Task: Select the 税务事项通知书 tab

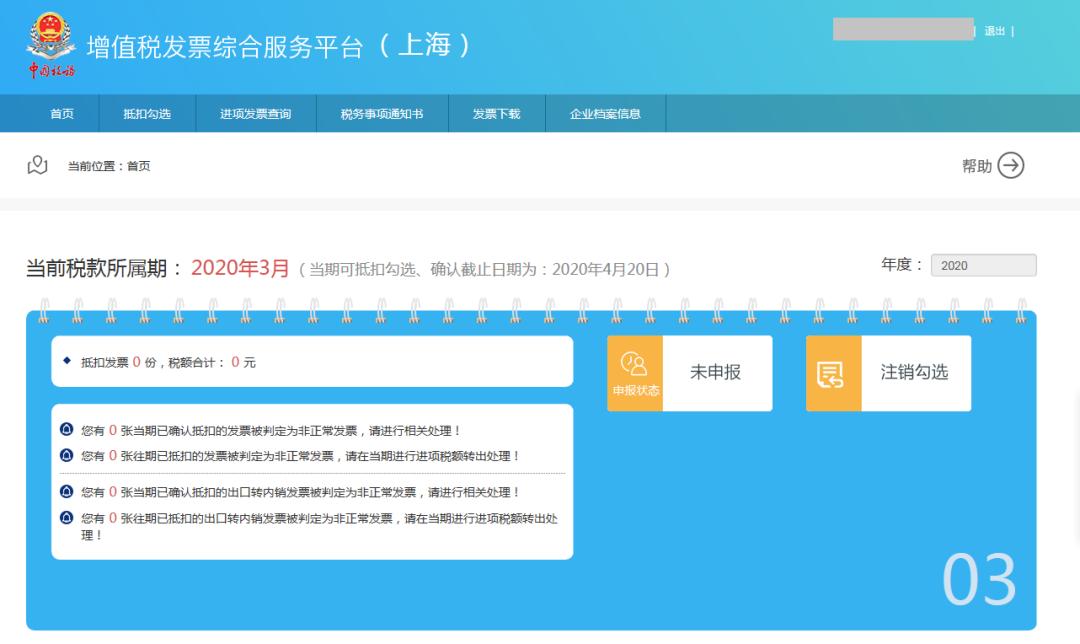Action: [382, 114]
